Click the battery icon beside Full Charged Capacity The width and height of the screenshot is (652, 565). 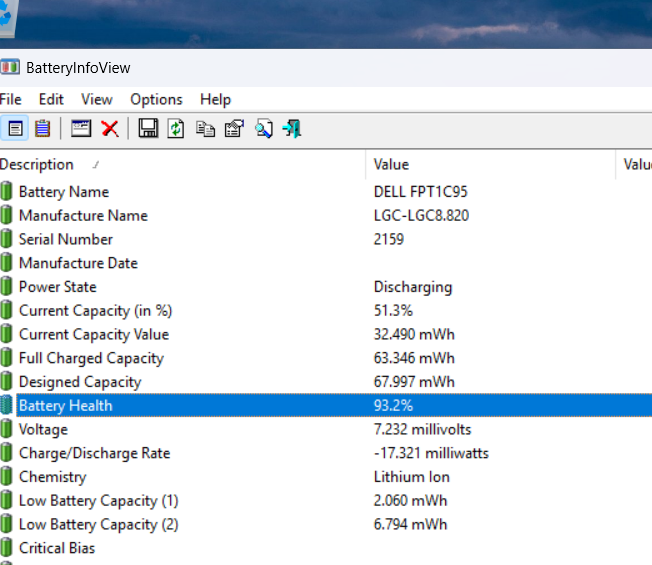point(6,358)
